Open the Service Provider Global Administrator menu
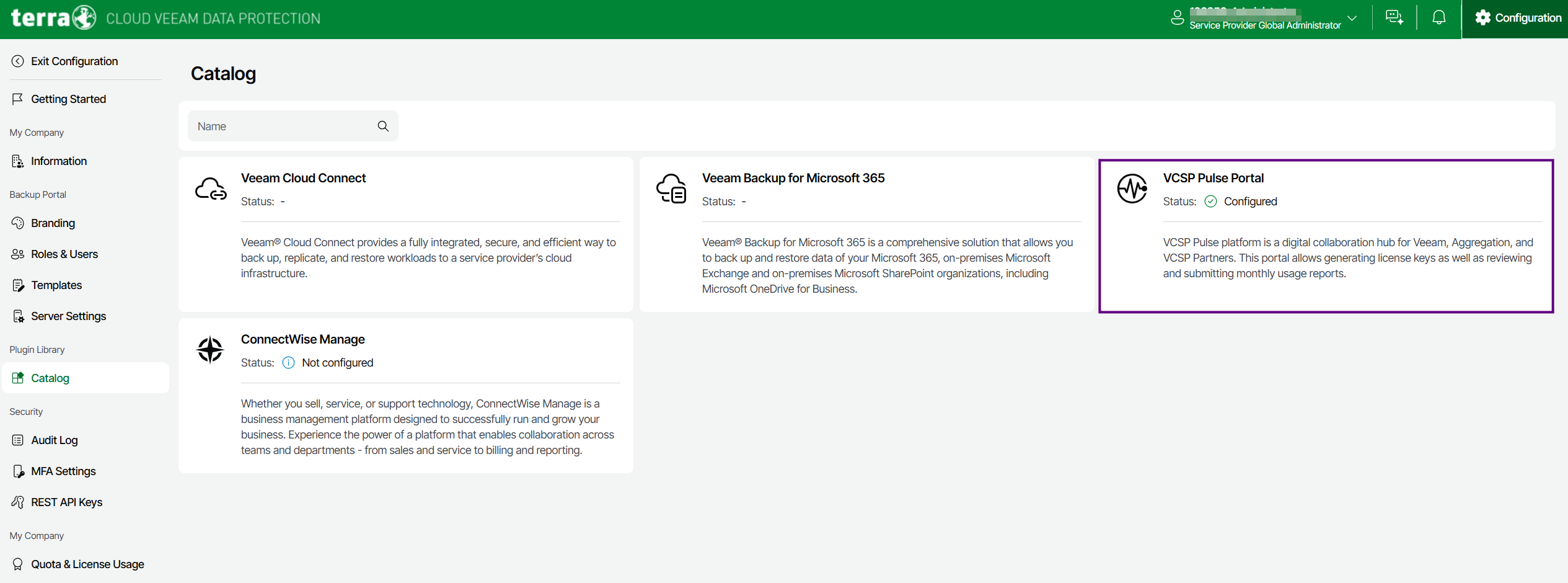 coord(1264,25)
